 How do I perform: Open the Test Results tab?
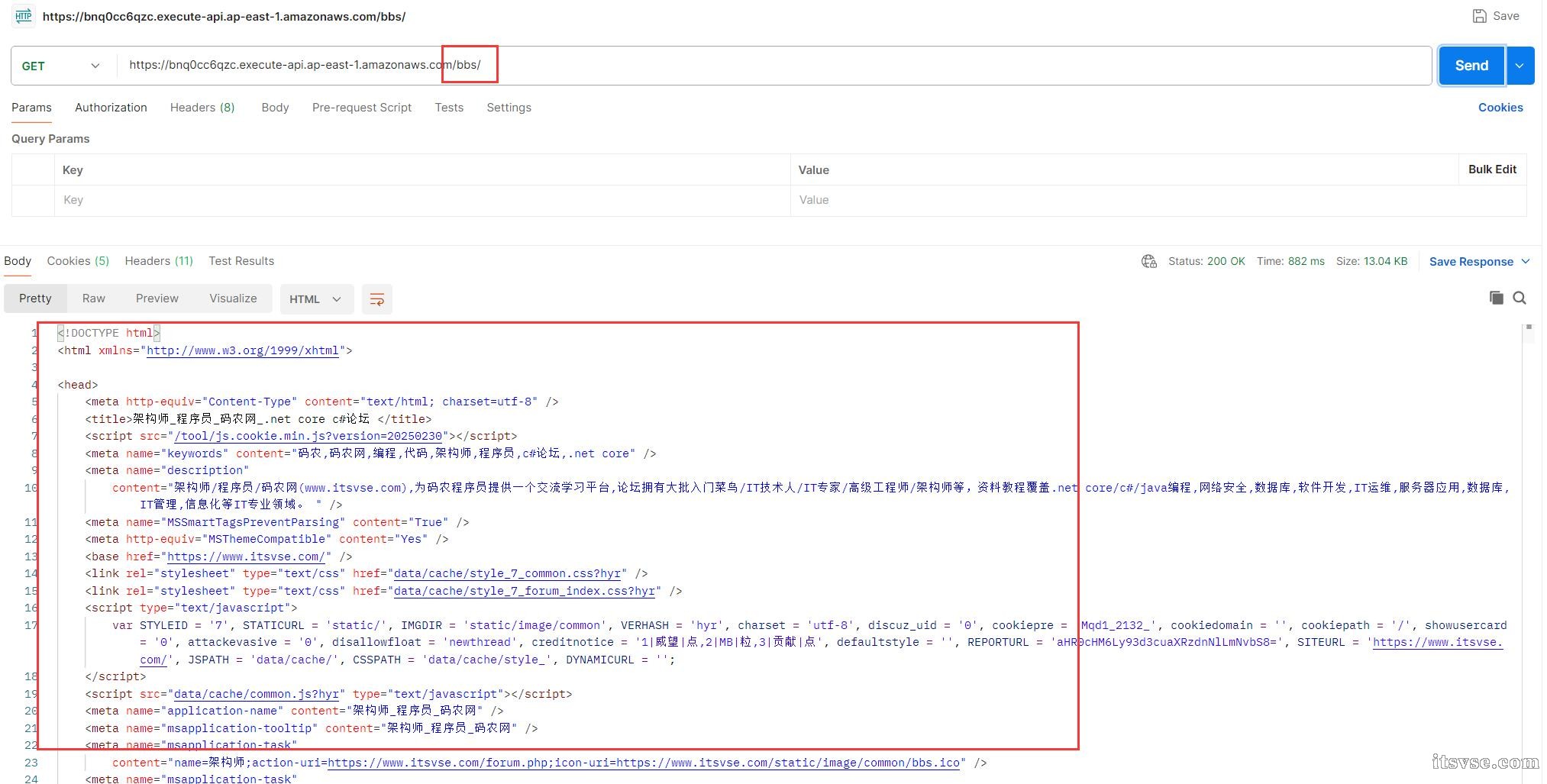click(241, 261)
